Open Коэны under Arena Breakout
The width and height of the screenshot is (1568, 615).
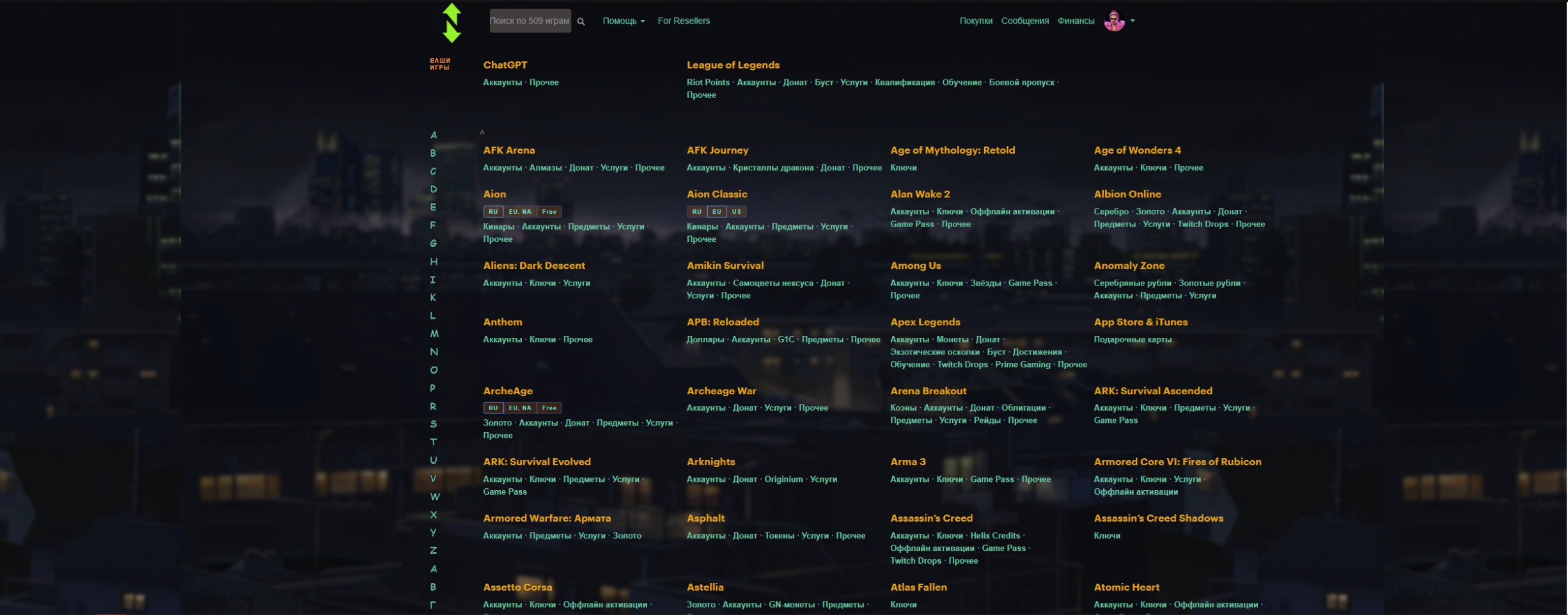point(903,408)
